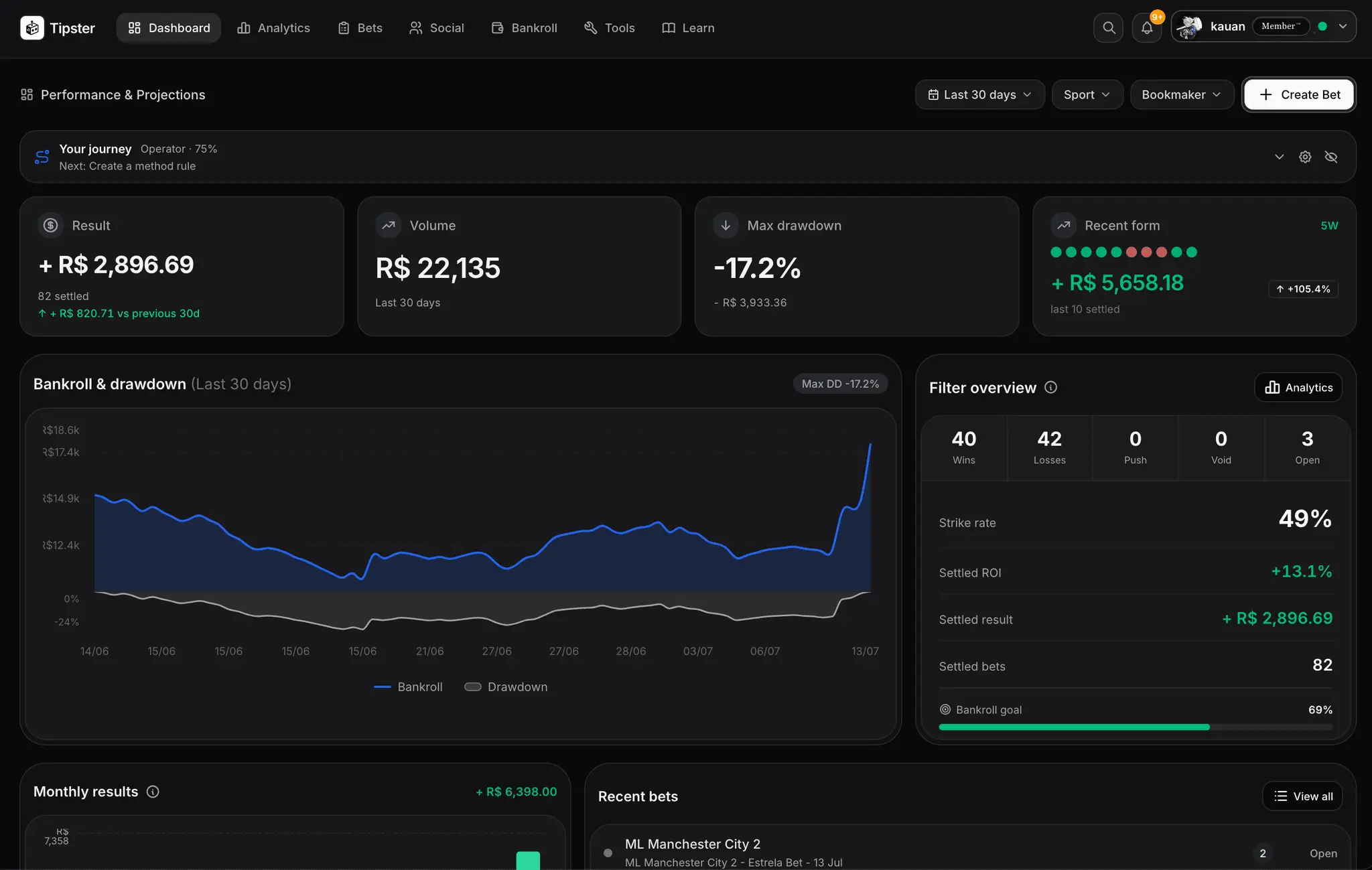This screenshot has height=870, width=1372.
Task: Click View all recent bets
Action: tap(1302, 796)
